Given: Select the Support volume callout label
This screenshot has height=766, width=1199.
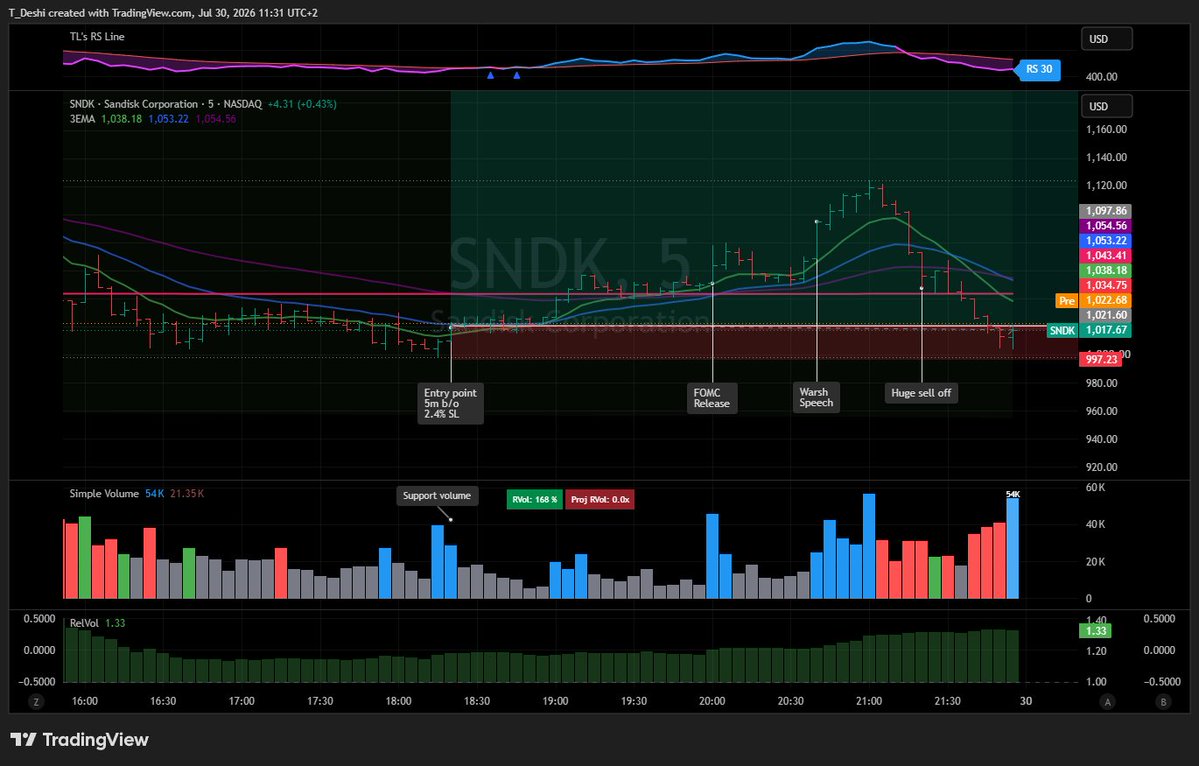Looking at the screenshot, I should point(437,495).
